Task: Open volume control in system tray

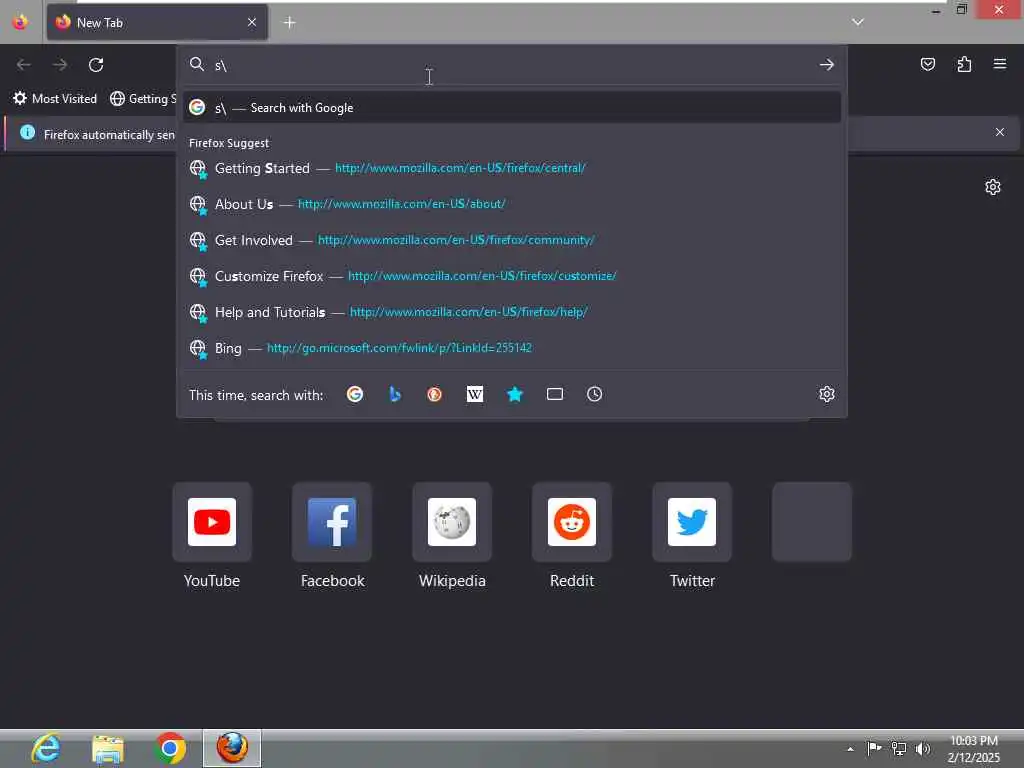Action: tap(923, 748)
